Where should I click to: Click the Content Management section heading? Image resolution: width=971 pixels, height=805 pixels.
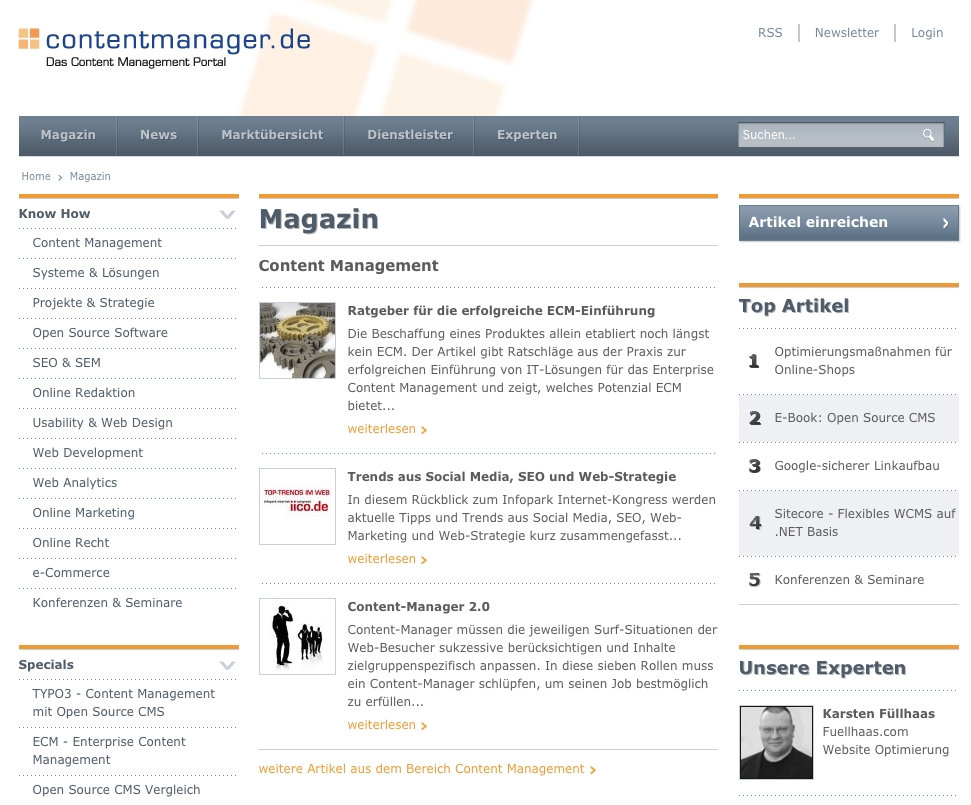pyautogui.click(x=348, y=266)
